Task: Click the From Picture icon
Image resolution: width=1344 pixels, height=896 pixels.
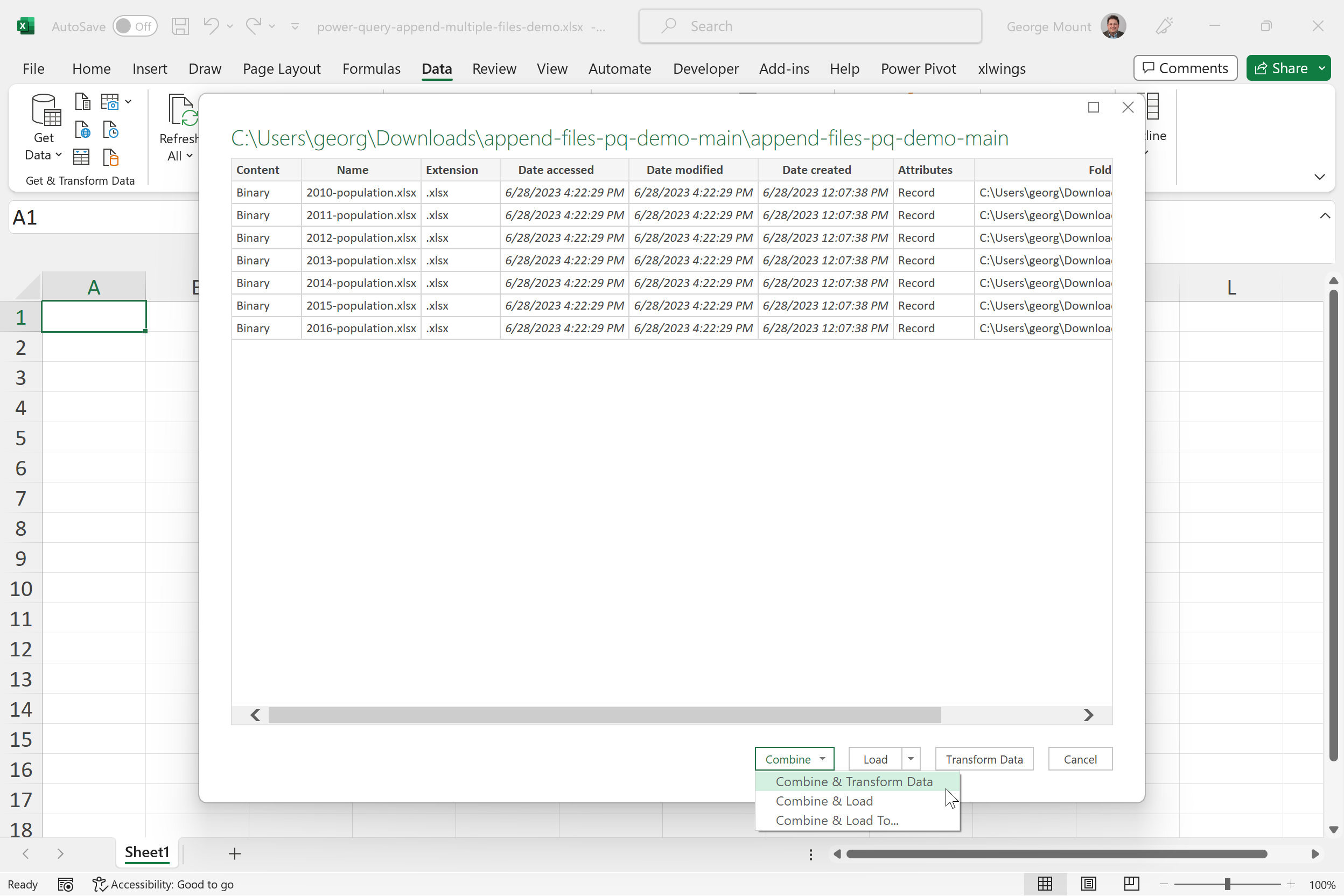Action: [110, 102]
